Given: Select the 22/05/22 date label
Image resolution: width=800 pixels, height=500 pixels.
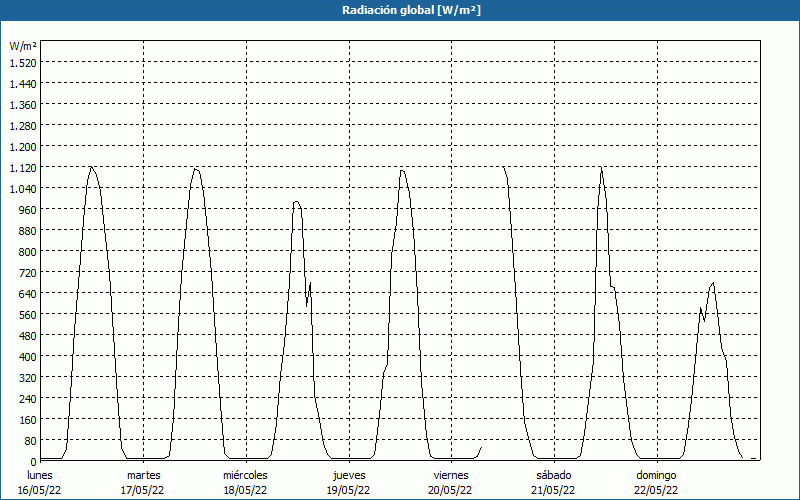Looking at the screenshot, I should 656,490.
